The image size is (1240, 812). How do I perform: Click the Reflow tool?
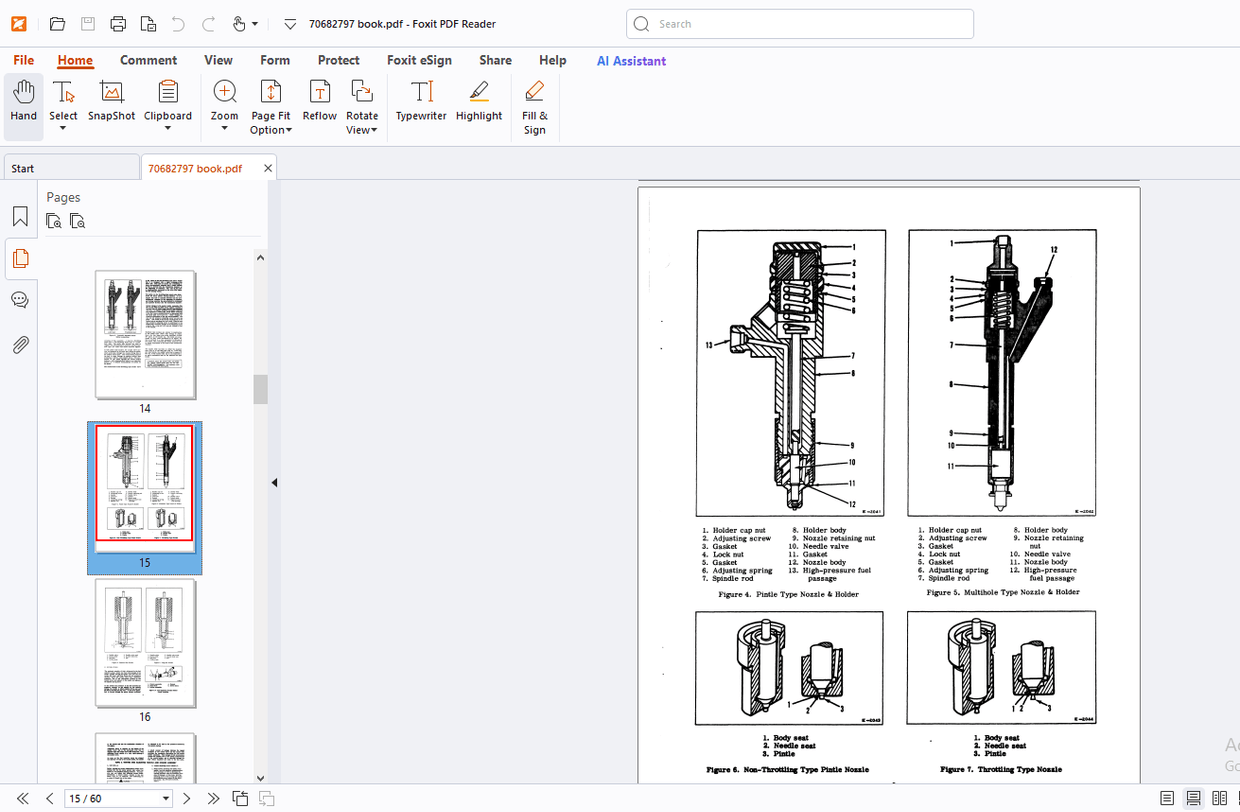(320, 101)
